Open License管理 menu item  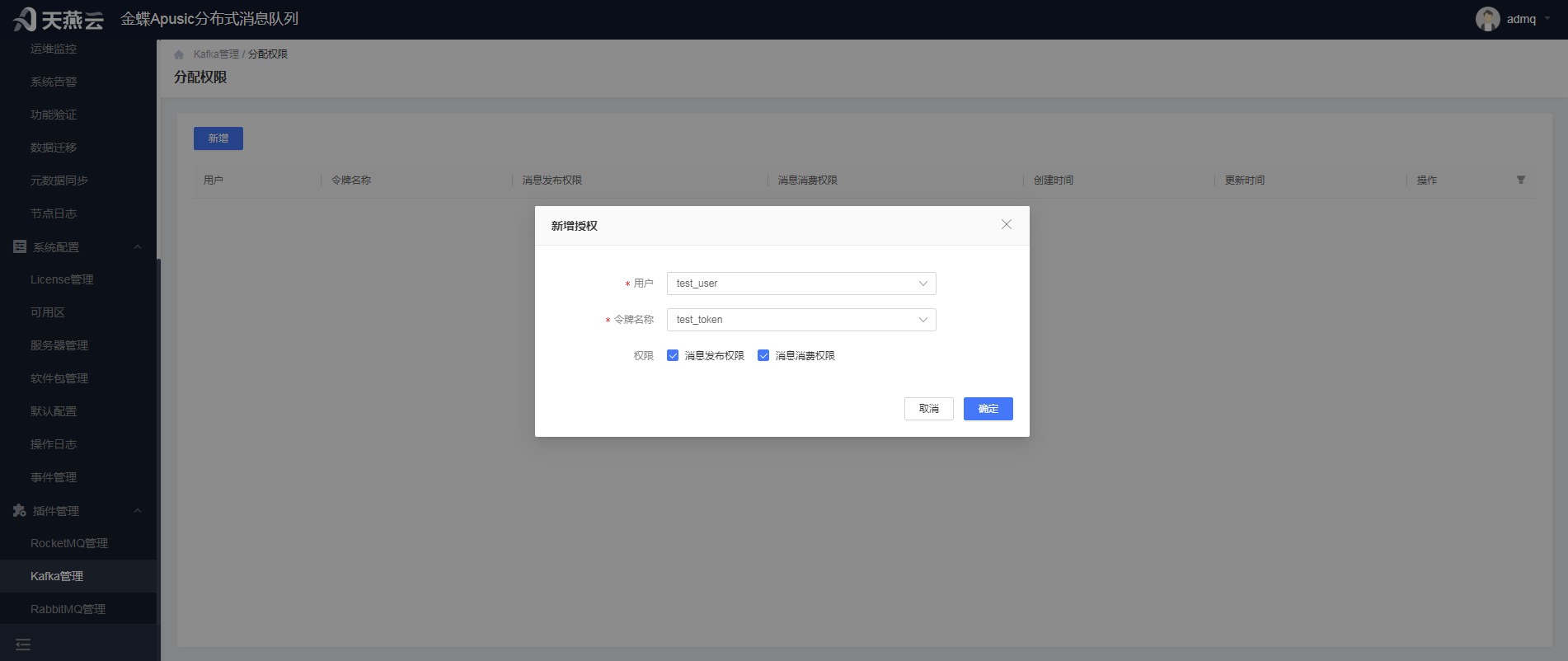[x=62, y=279]
